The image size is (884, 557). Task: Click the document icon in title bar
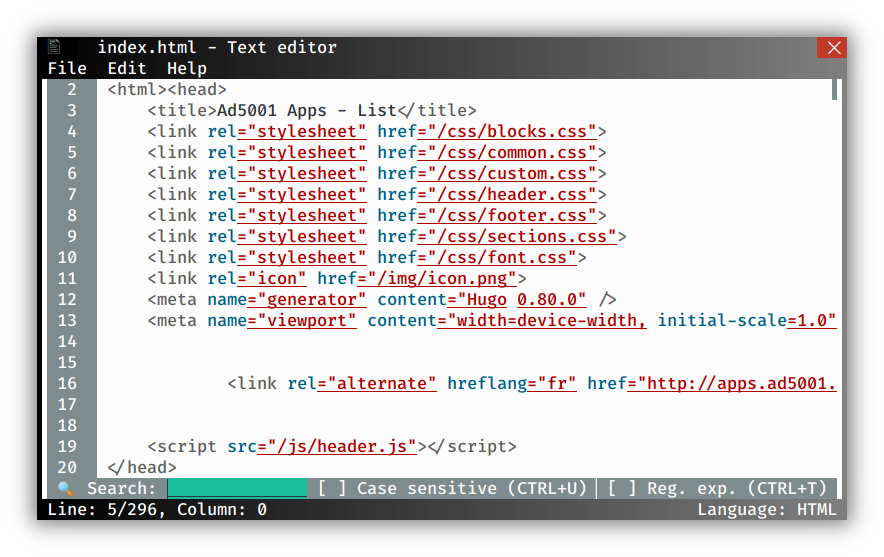54,47
